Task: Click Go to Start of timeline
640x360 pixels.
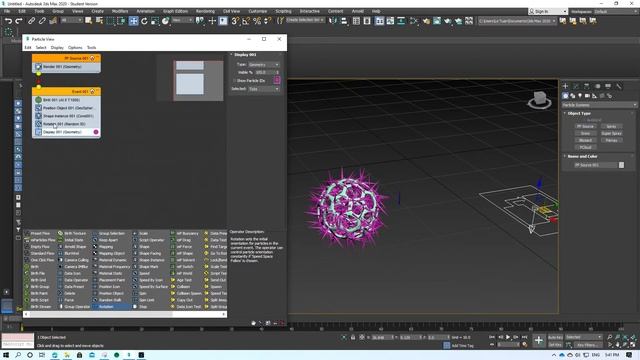Action: (492, 337)
